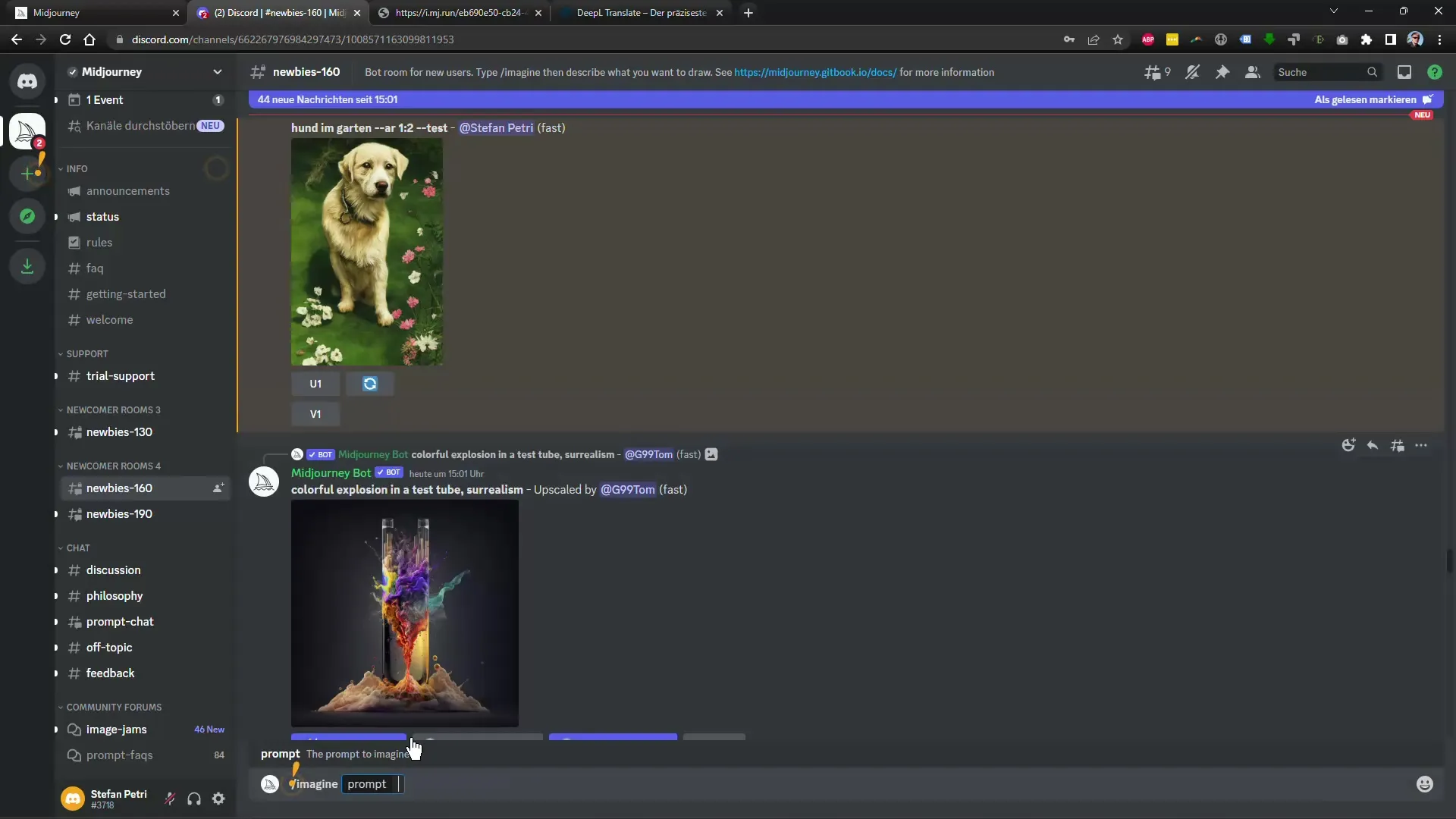The height and width of the screenshot is (819, 1456).
Task: Click the Als gelesen markieren button
Action: tap(1364, 98)
